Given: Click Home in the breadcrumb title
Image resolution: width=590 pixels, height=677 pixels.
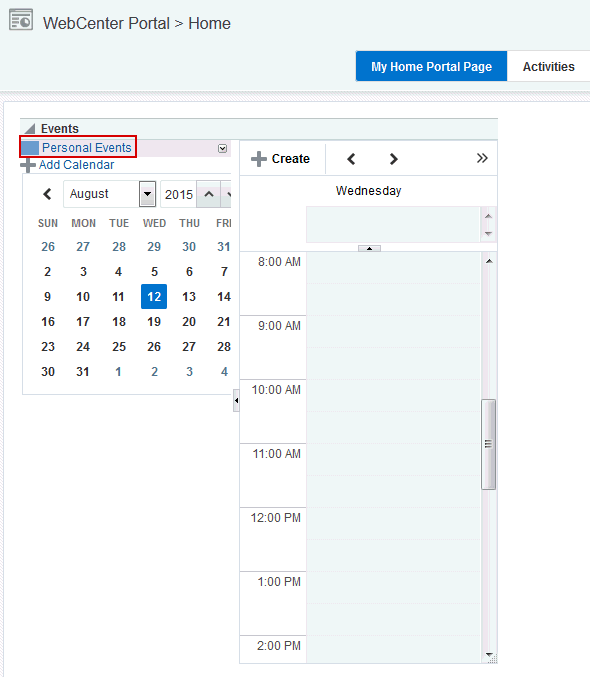Looking at the screenshot, I should [x=209, y=23].
